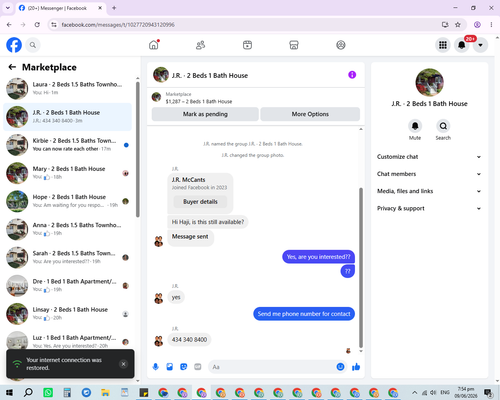Screen dimensions: 500x400
Task: Expand Media, files and links section
Action: pos(429,191)
